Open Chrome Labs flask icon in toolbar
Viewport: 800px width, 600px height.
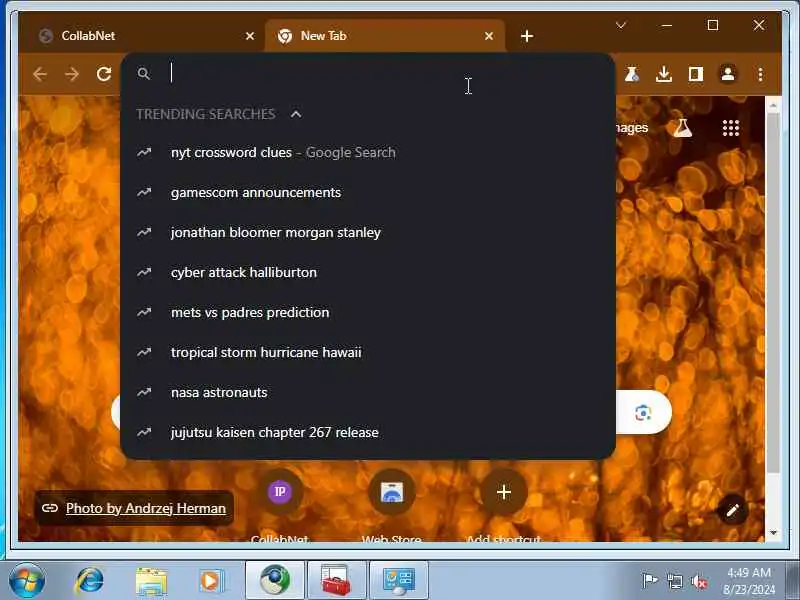[632, 74]
